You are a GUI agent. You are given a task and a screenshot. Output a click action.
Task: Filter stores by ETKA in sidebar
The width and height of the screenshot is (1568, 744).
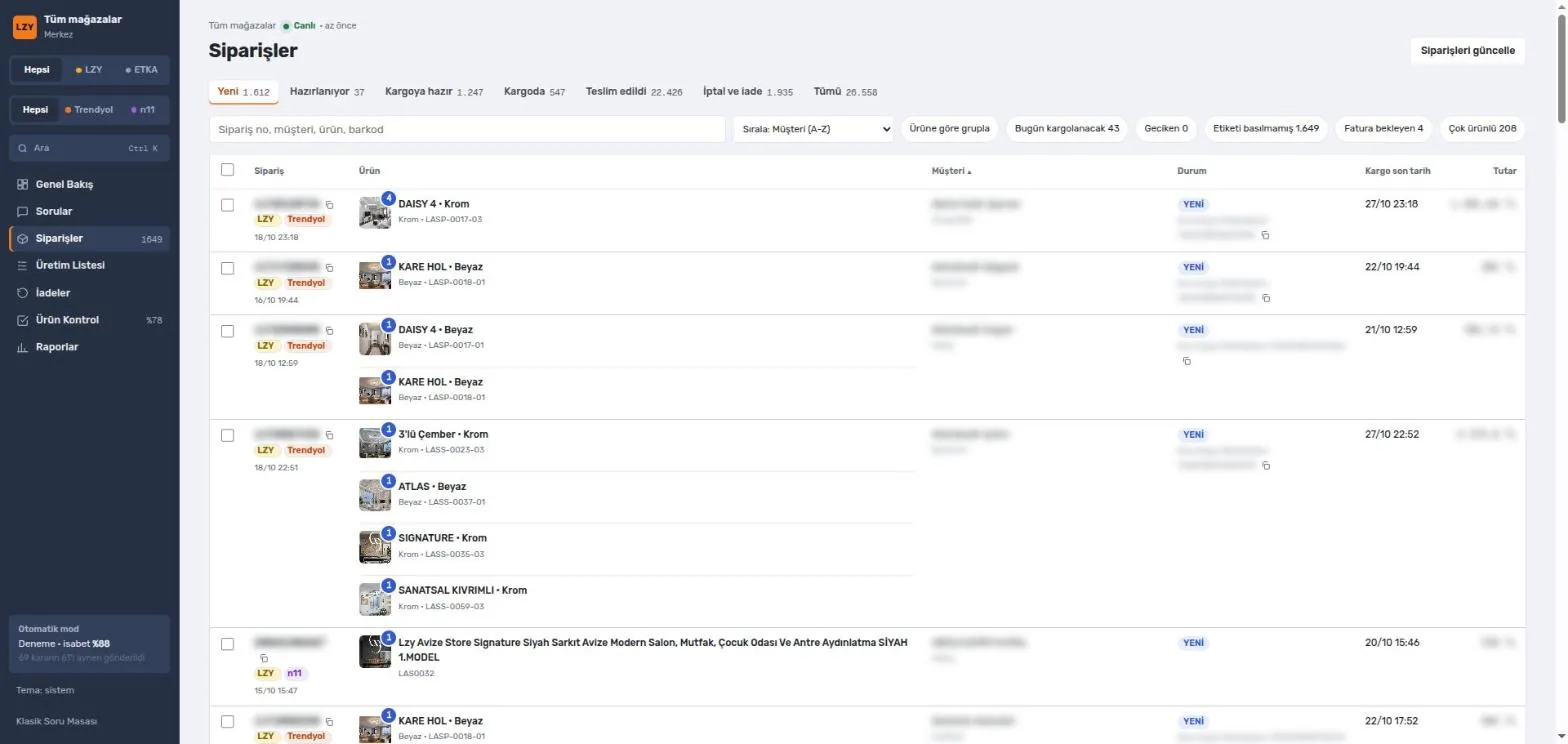coord(141,70)
